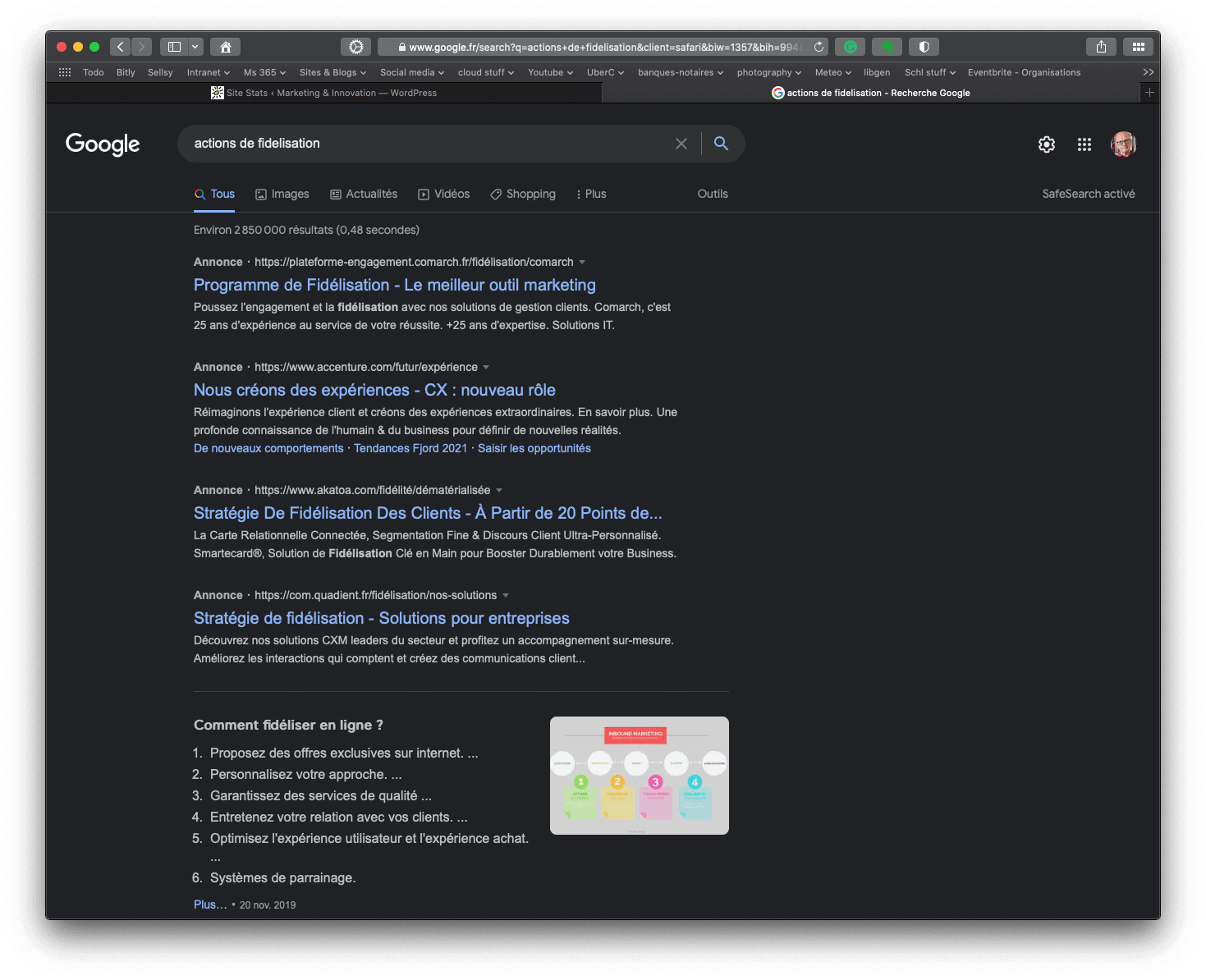Switch to Vidéos search results
The image size is (1206, 980).
point(444,194)
